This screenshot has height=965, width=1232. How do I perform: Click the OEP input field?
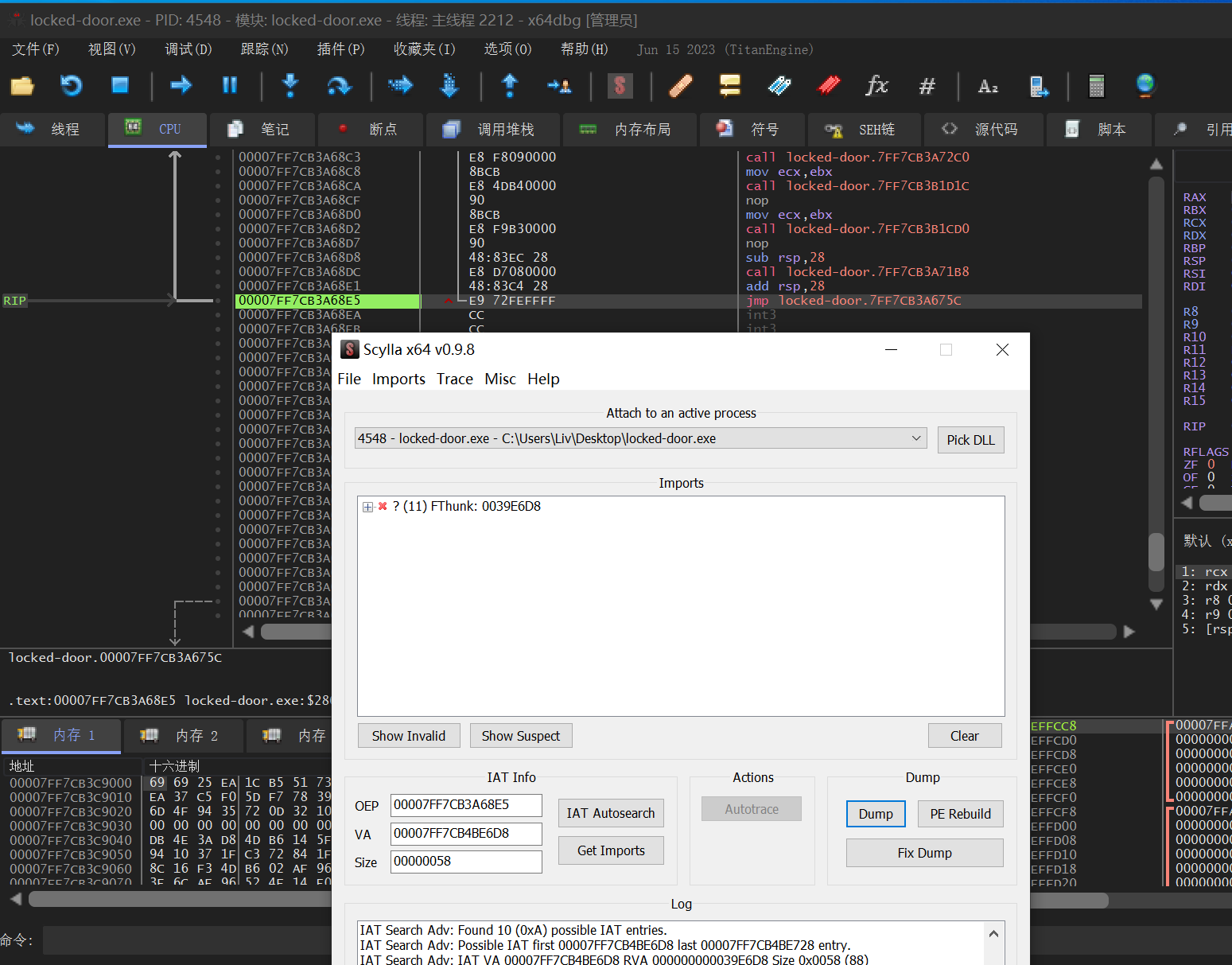coord(466,805)
